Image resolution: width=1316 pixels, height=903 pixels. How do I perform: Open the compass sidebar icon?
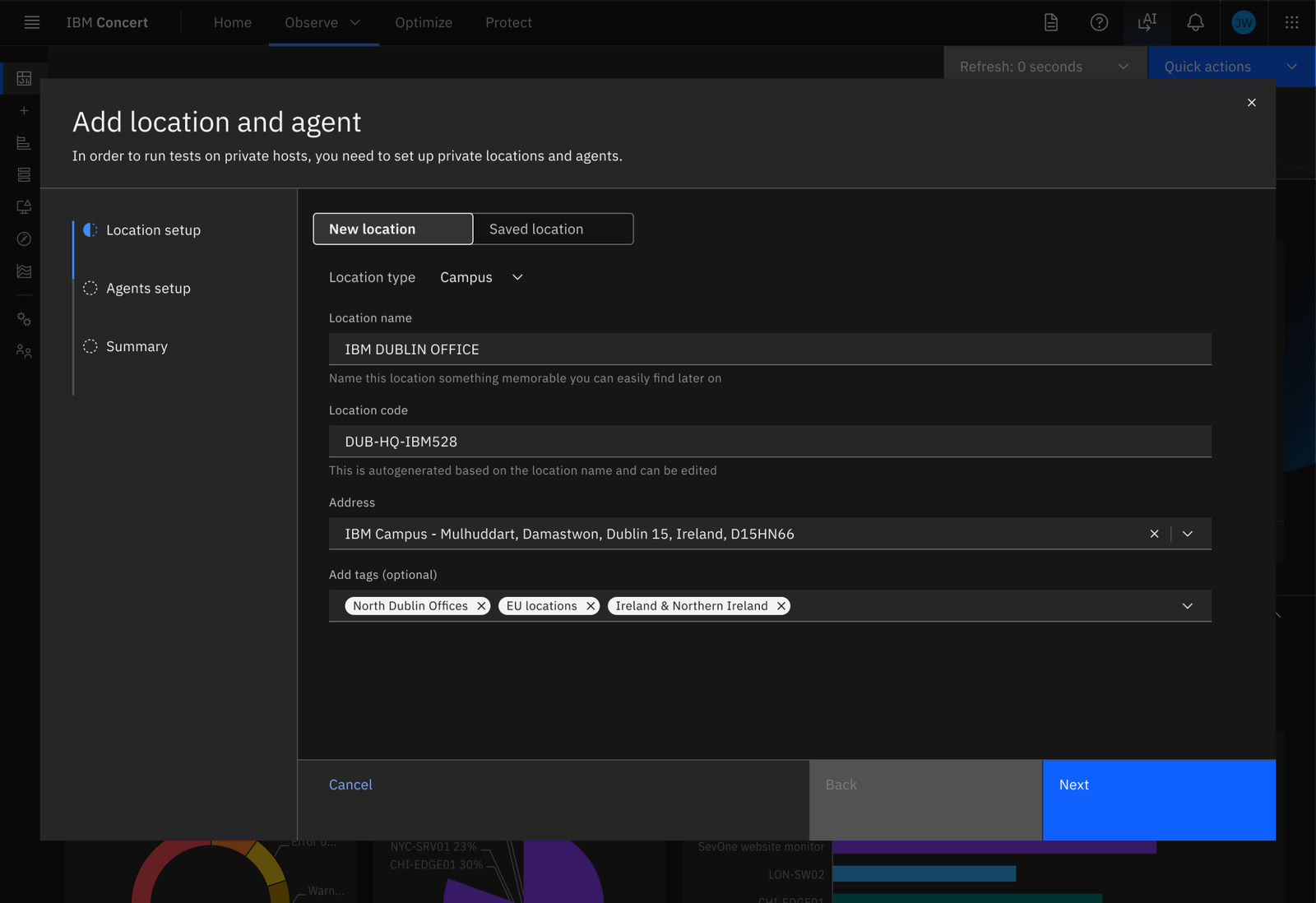click(24, 238)
